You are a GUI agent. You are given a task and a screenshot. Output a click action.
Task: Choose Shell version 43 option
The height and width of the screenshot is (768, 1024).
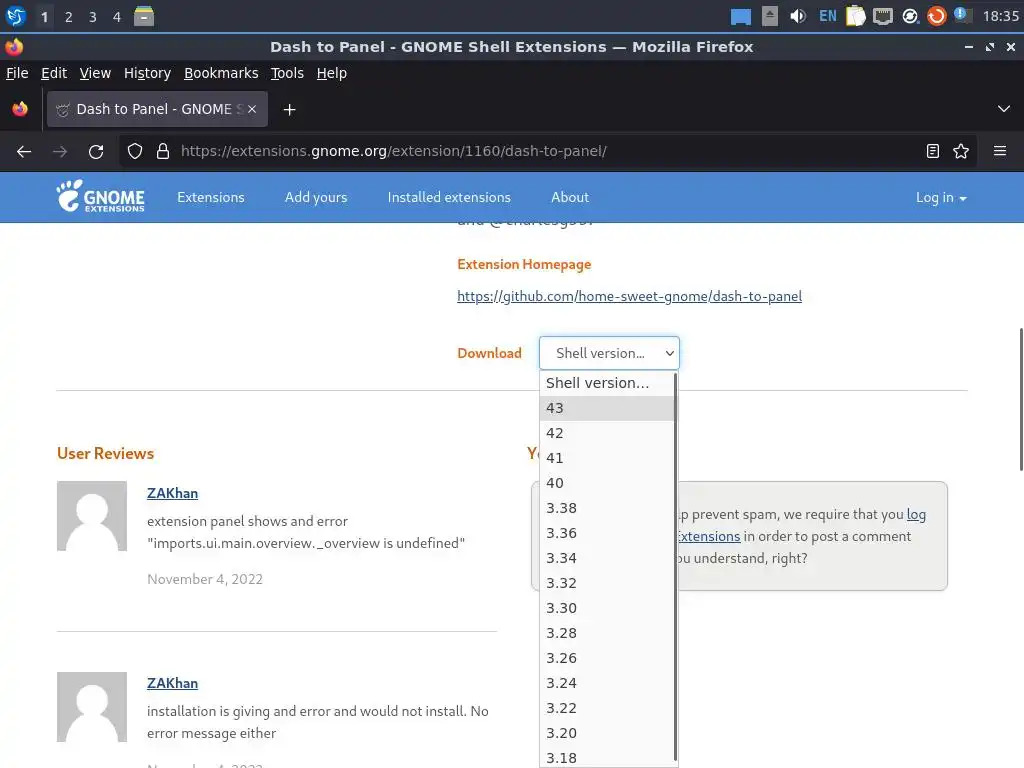coord(607,408)
